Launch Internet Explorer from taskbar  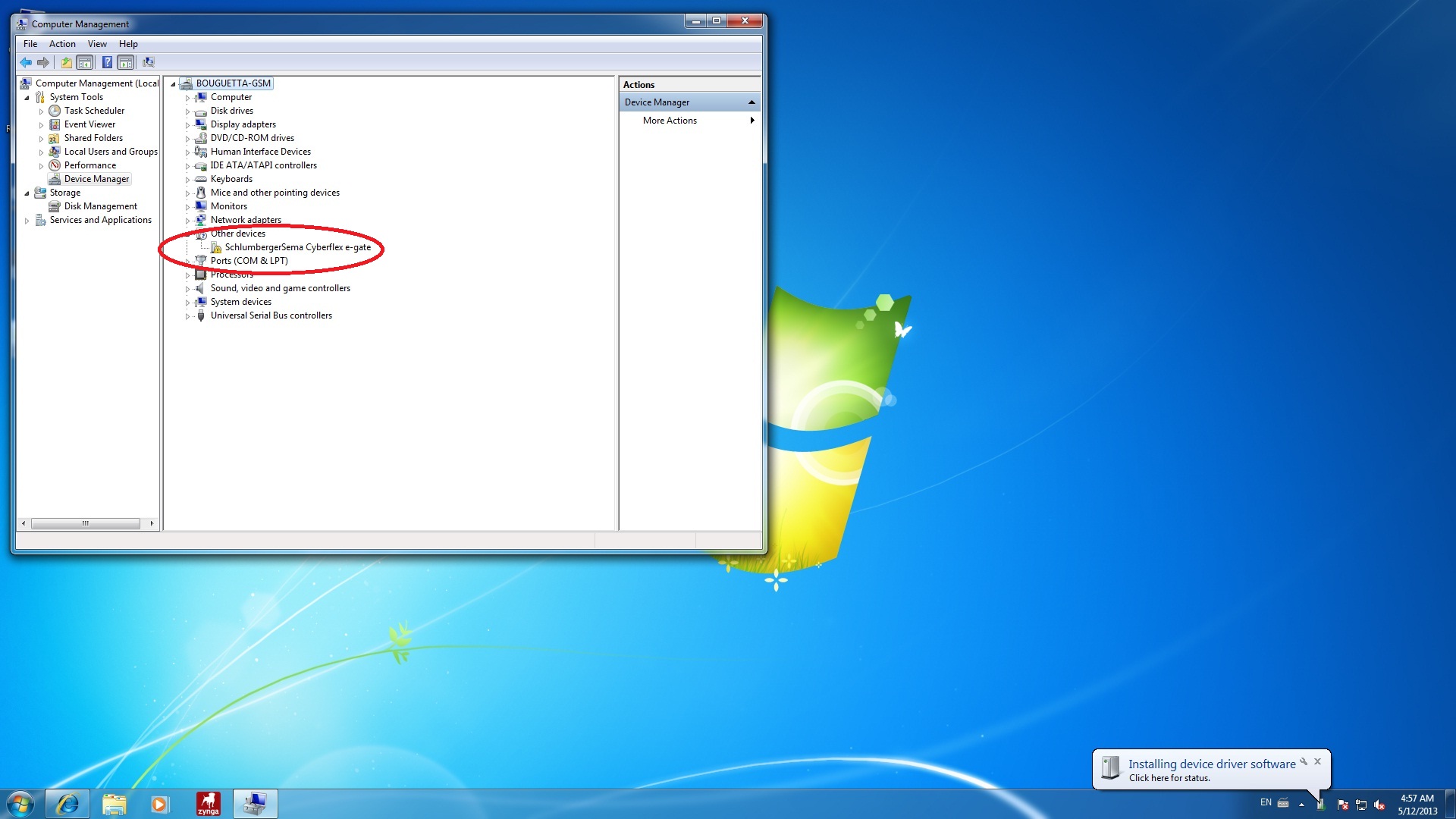(x=67, y=804)
